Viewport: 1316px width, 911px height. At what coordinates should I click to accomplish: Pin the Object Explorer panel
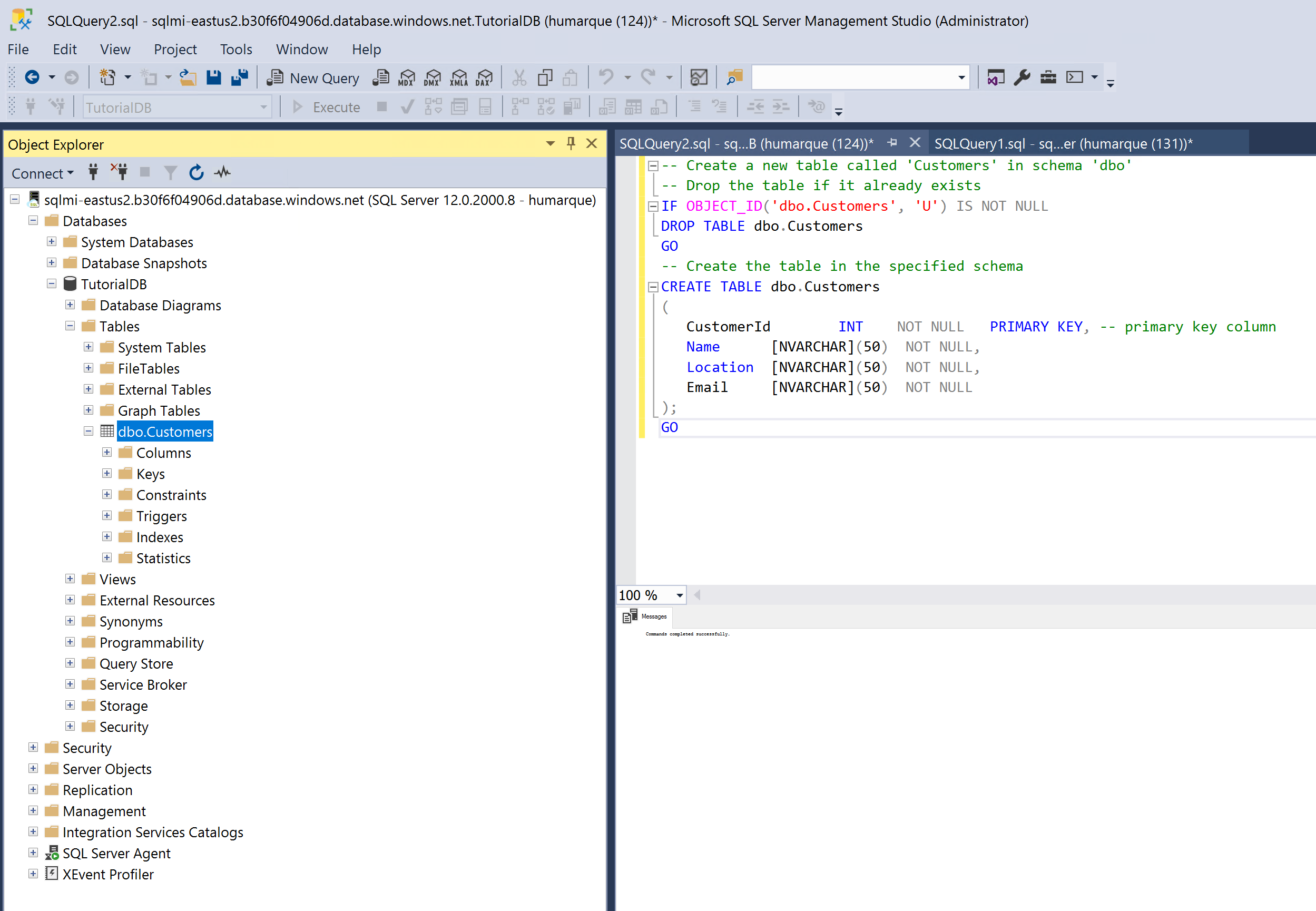pyautogui.click(x=571, y=143)
